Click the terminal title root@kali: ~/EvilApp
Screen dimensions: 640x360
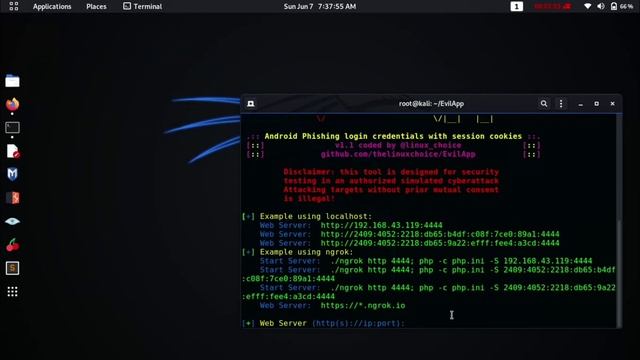point(431,104)
